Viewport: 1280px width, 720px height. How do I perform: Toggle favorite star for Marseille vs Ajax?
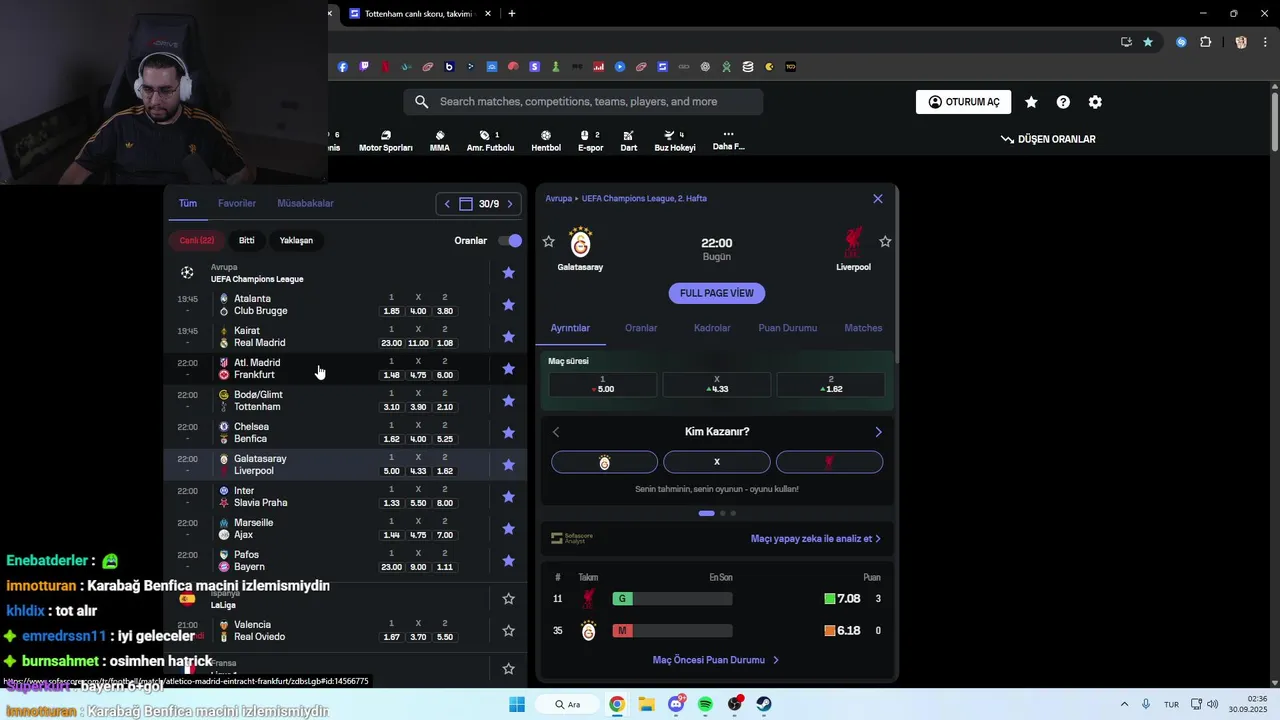(508, 529)
